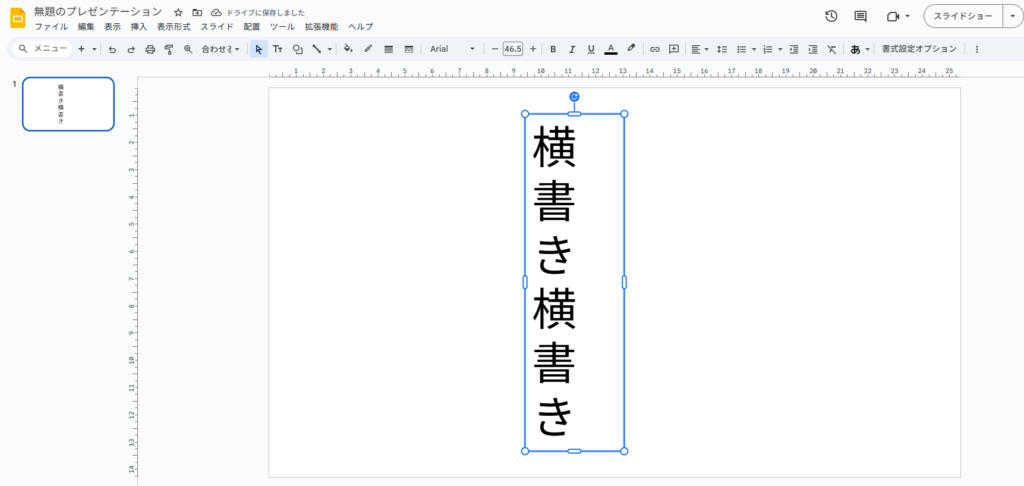This screenshot has height=486, width=1024.
Task: Open the fill color bucket
Action: [348, 48]
